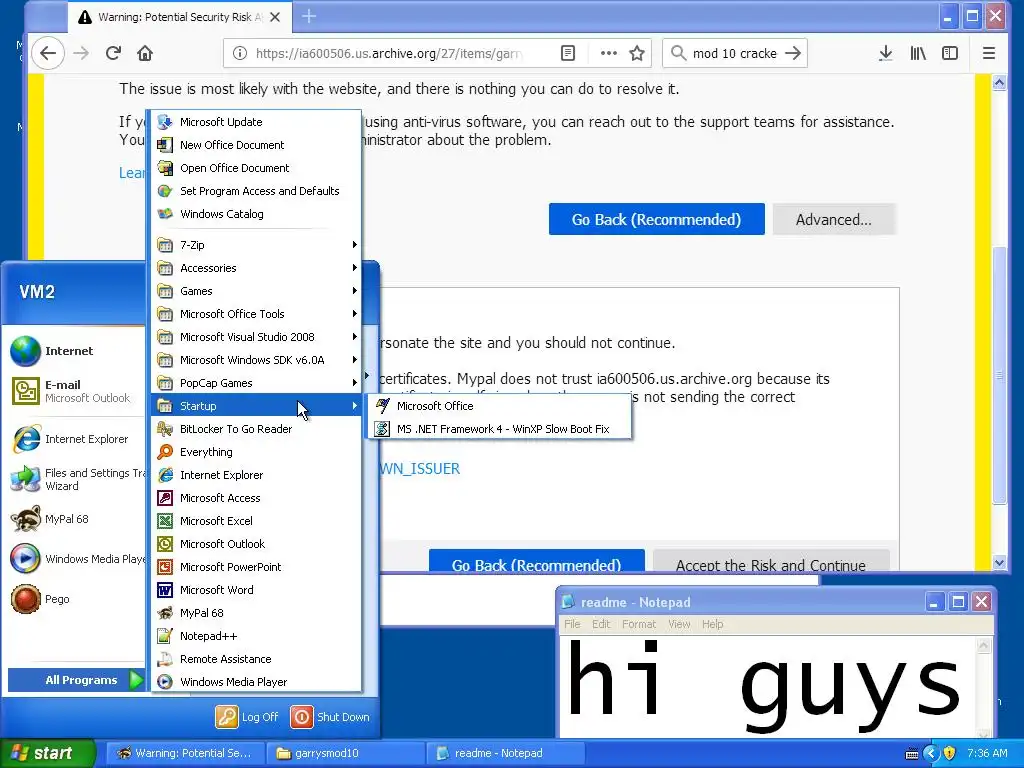Launch BitLocker To Go Reader
The height and width of the screenshot is (768, 1024).
pos(256,428)
